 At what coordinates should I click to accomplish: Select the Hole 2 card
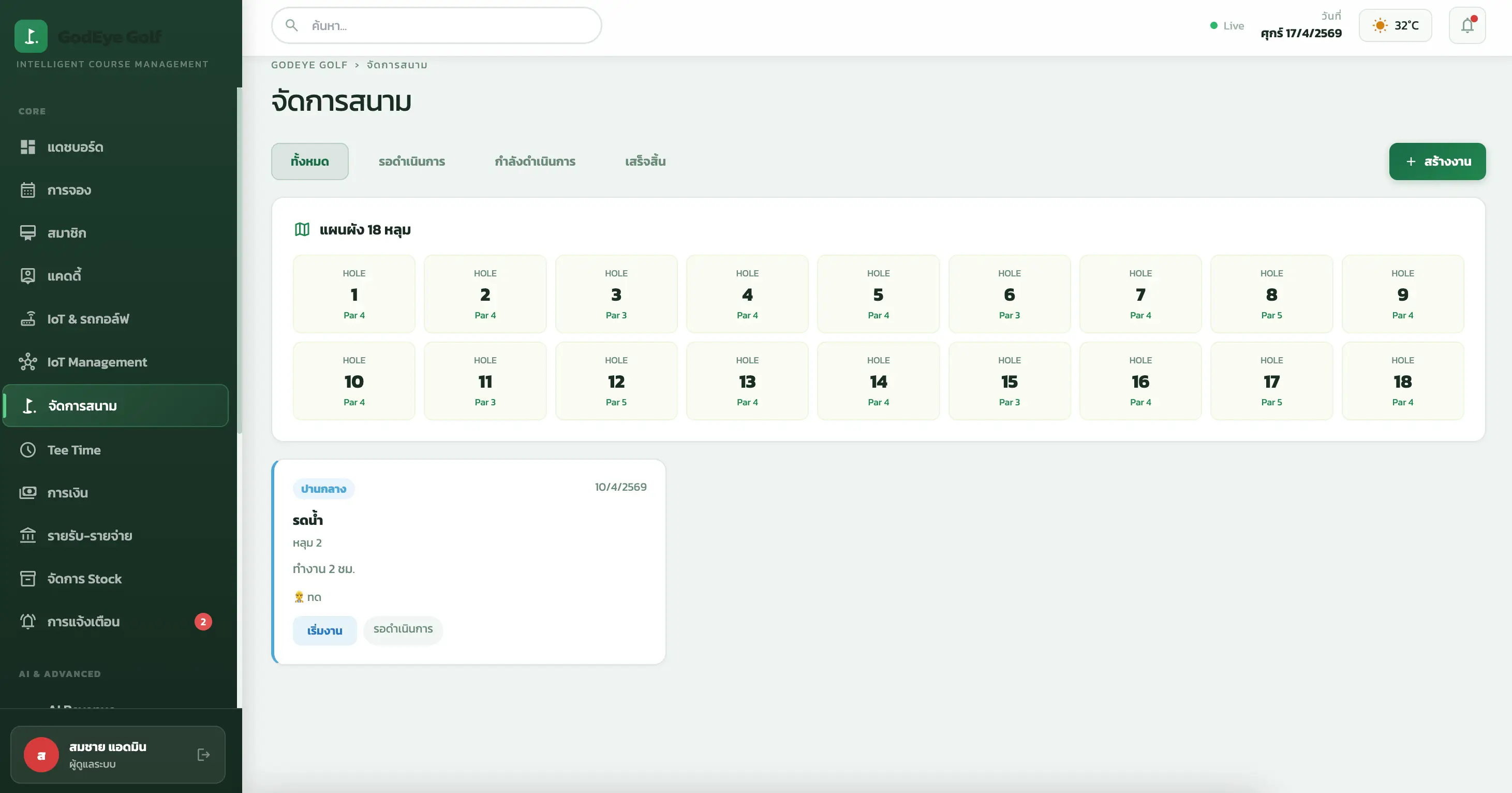pyautogui.click(x=485, y=293)
